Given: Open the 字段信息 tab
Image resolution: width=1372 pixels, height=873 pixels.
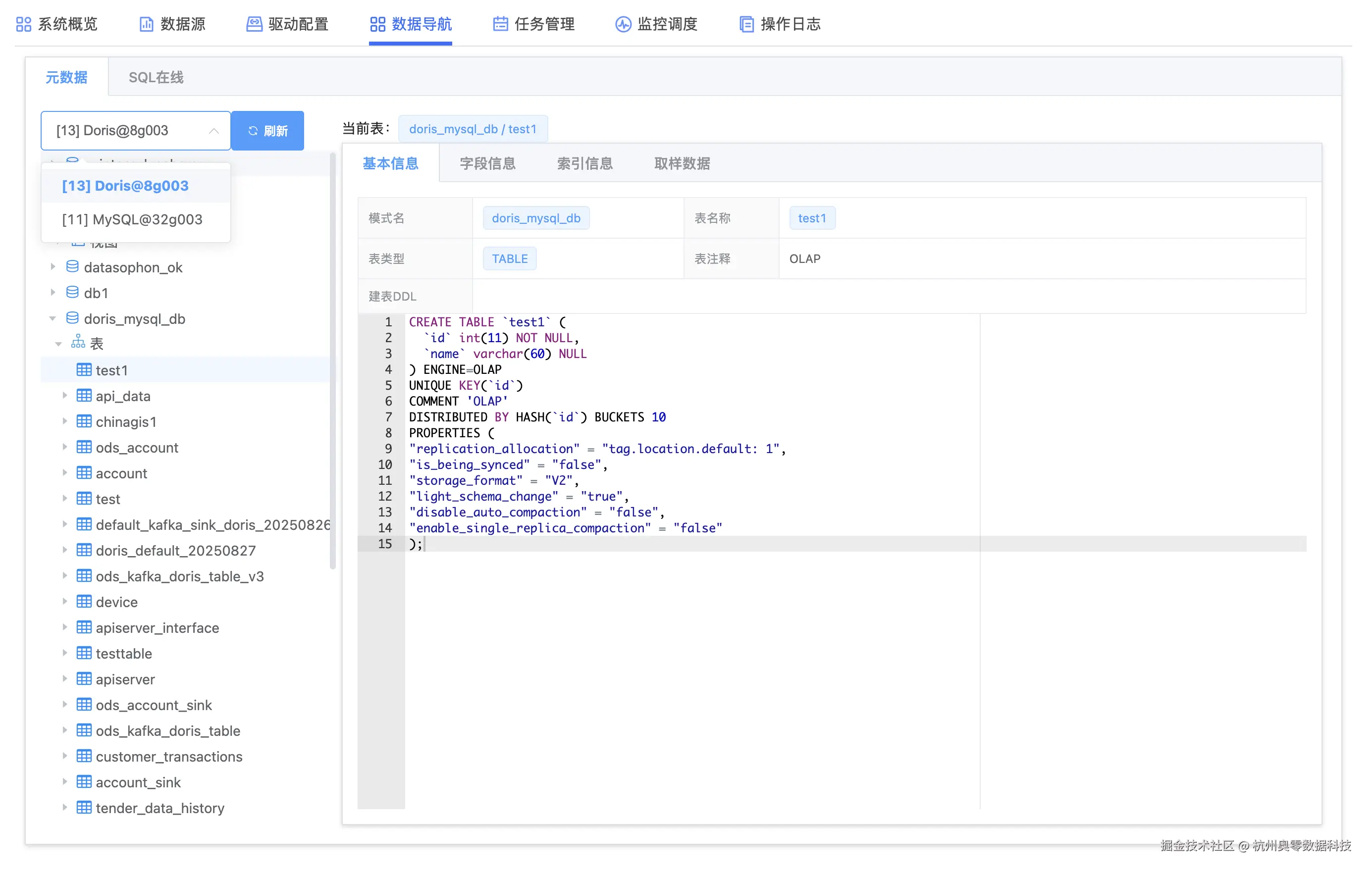Looking at the screenshot, I should click(x=487, y=163).
